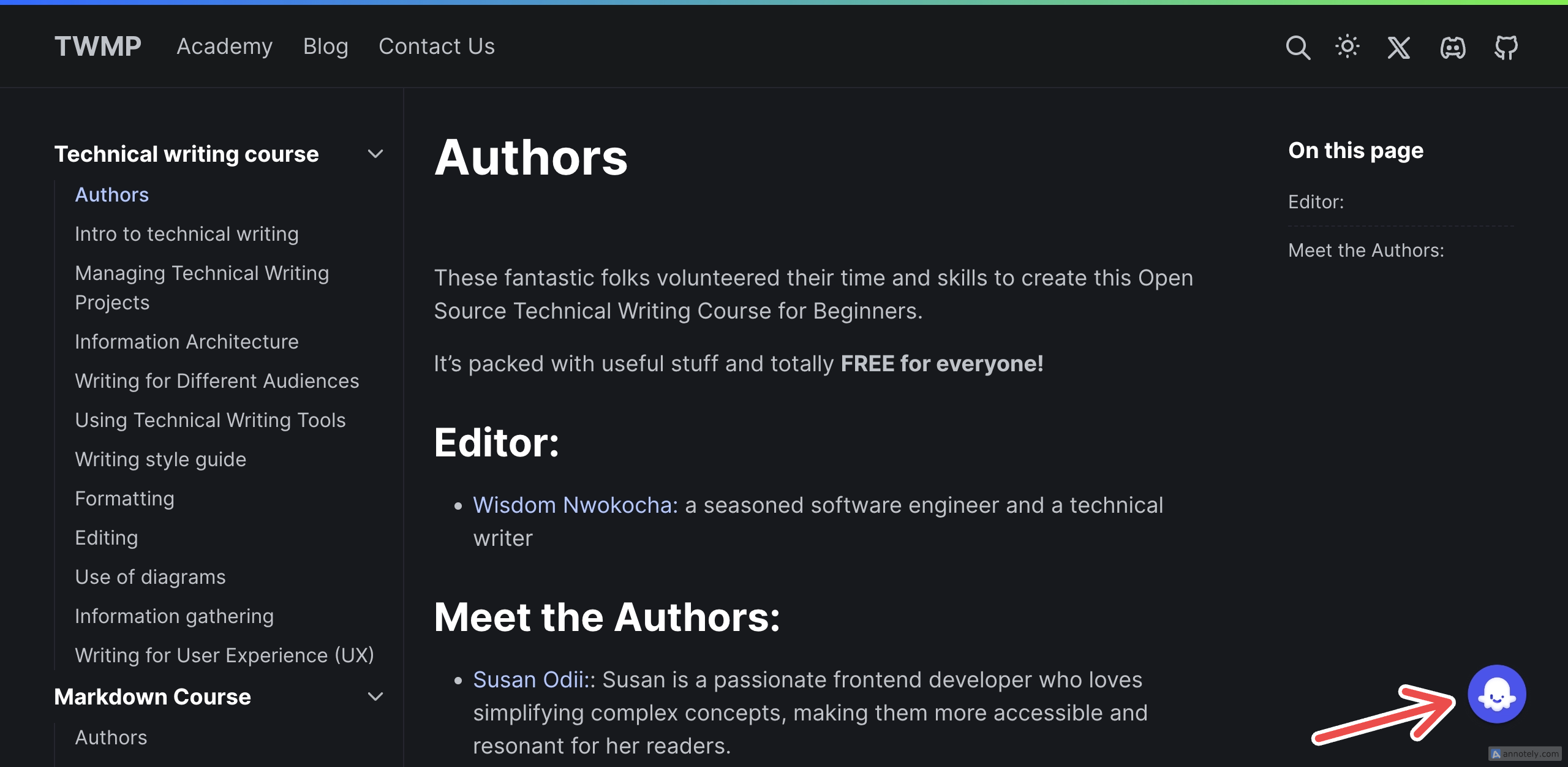The width and height of the screenshot is (1568, 767).
Task: Toggle light/dark theme sun icon
Action: coord(1347,47)
